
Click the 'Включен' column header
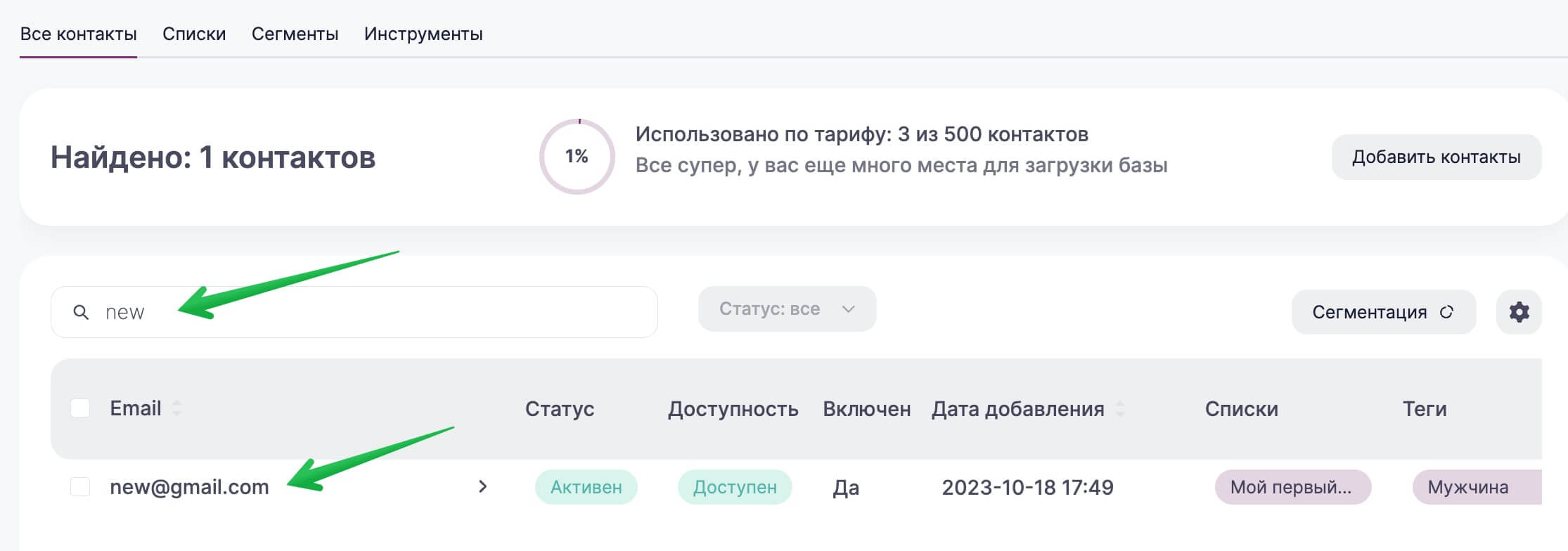click(867, 408)
